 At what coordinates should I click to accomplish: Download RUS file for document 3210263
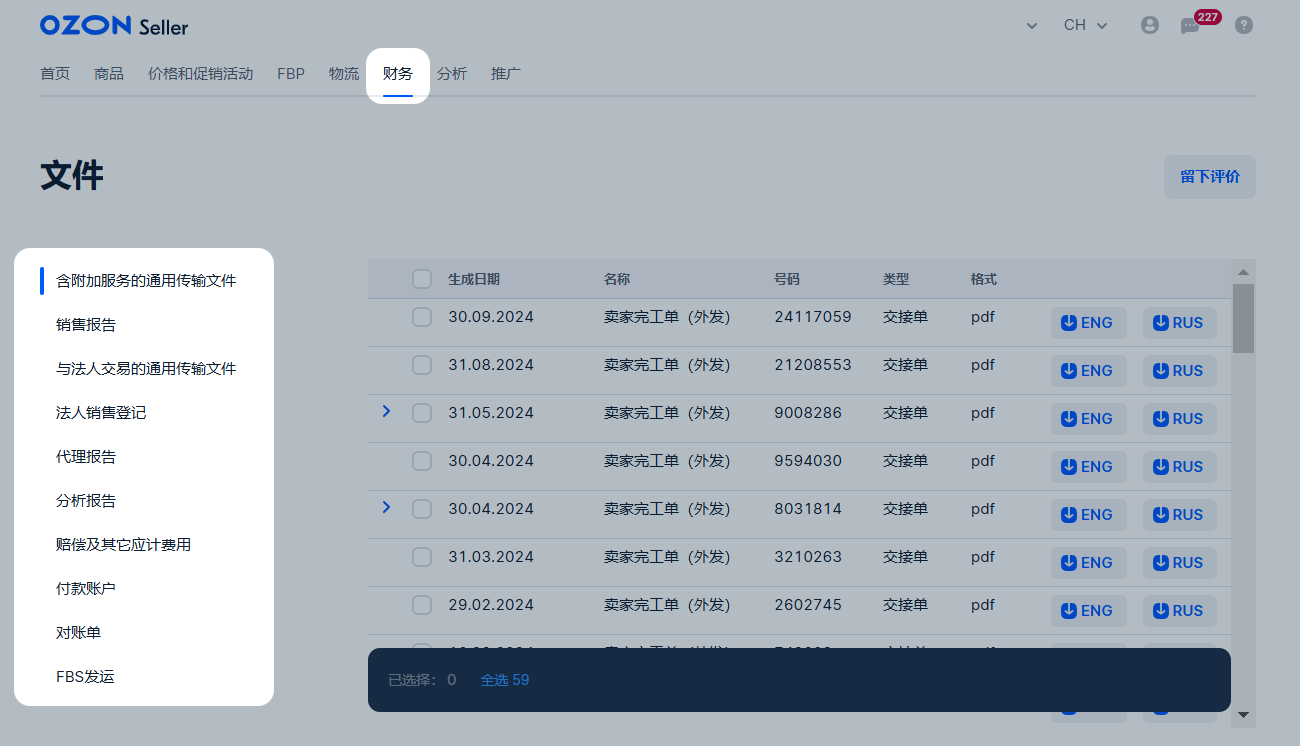point(1179,563)
